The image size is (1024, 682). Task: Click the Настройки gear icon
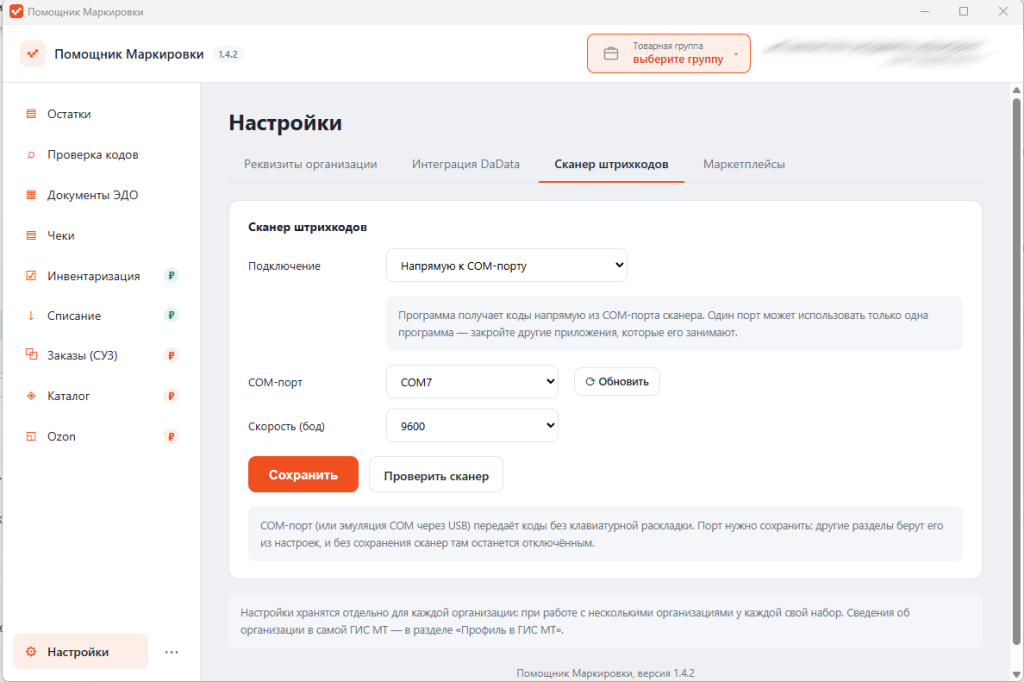31,652
